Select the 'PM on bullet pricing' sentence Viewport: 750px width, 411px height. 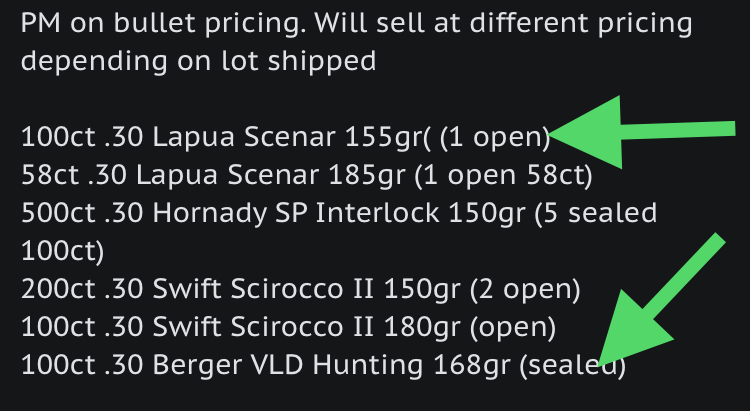[x=163, y=23]
